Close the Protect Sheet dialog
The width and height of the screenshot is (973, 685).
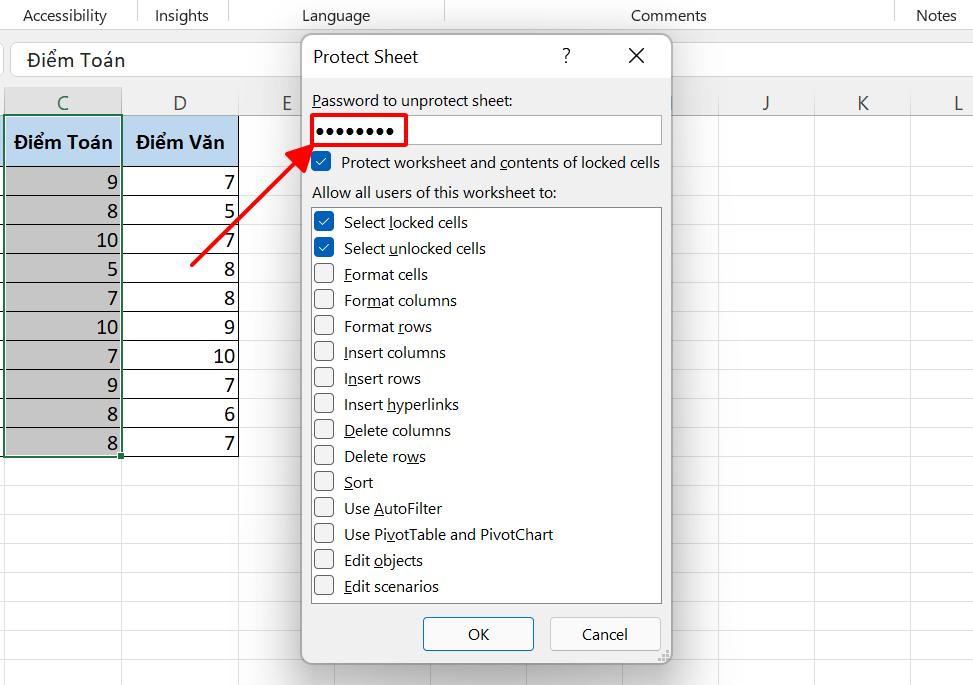(x=636, y=56)
